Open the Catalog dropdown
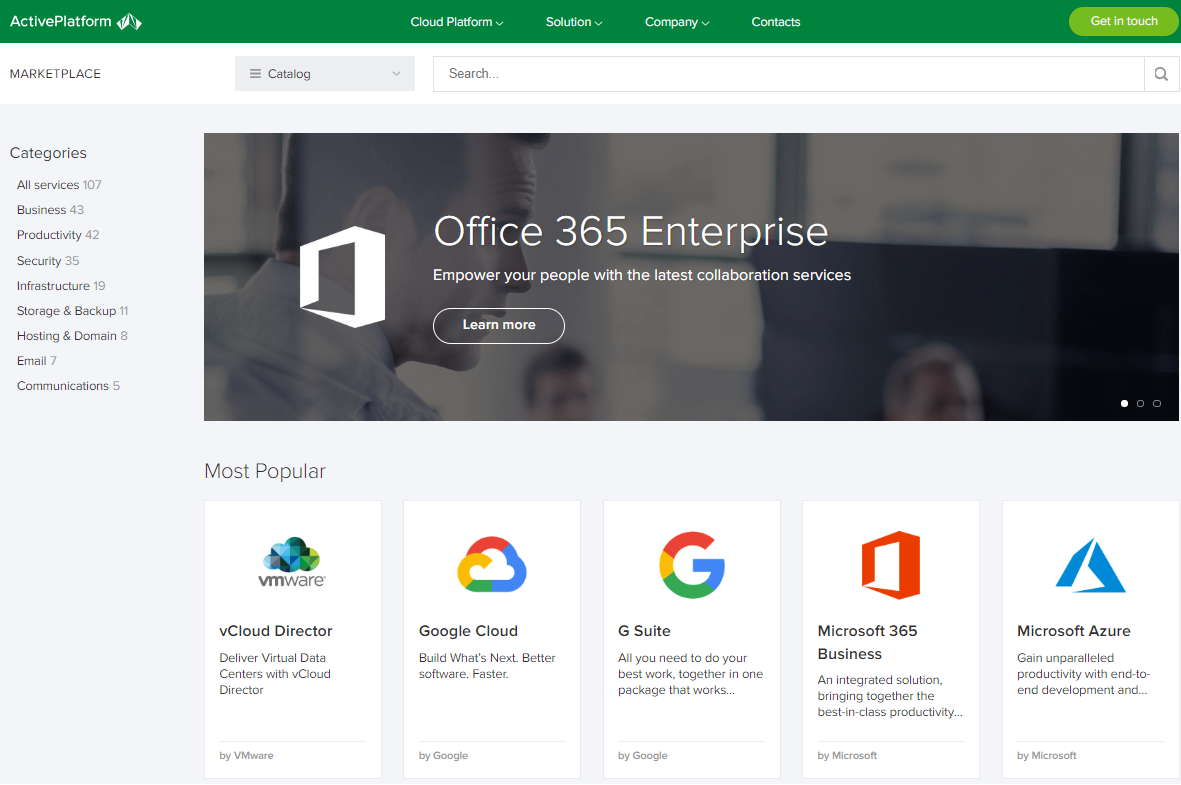Image resolution: width=1181 pixels, height=785 pixels. click(x=325, y=74)
